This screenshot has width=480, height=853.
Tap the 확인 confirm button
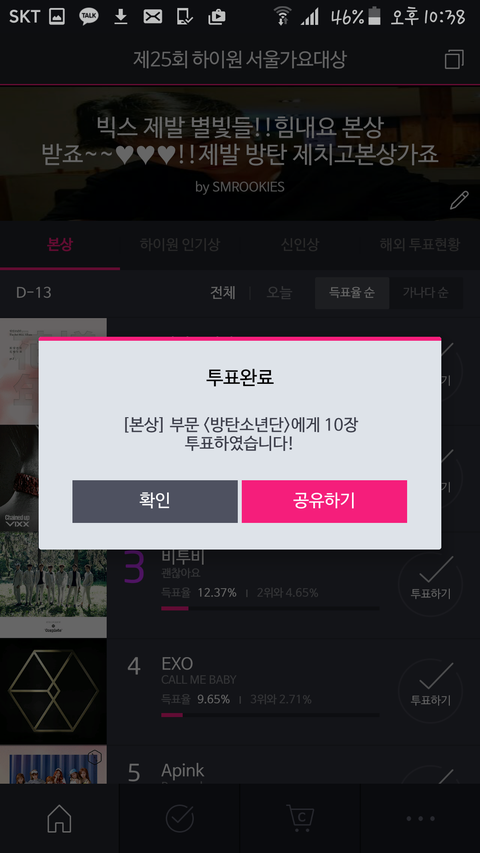pyautogui.click(x=155, y=501)
